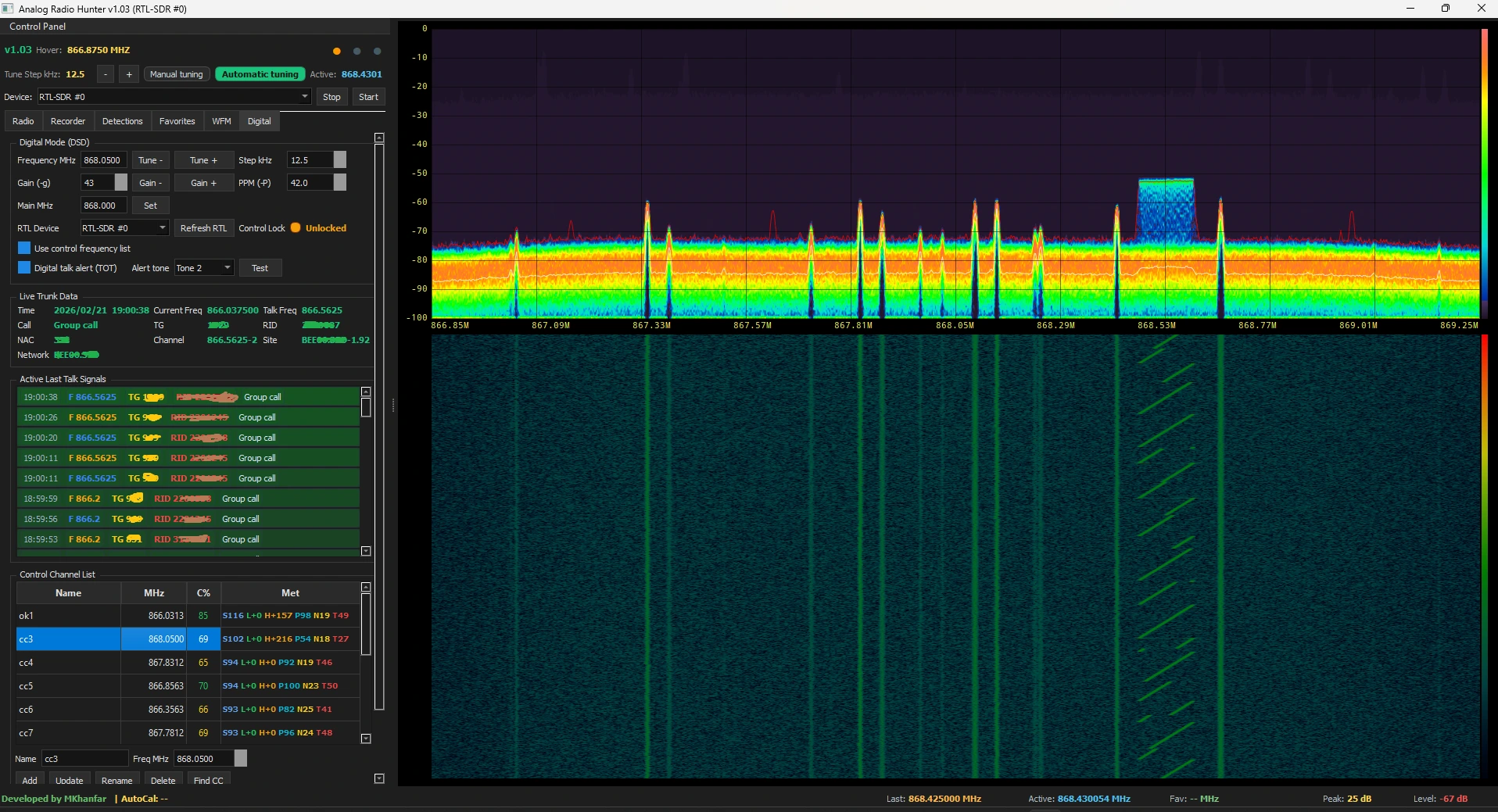This screenshot has width=1498, height=812.
Task: Open the Device selection dropdown
Action: point(303,97)
